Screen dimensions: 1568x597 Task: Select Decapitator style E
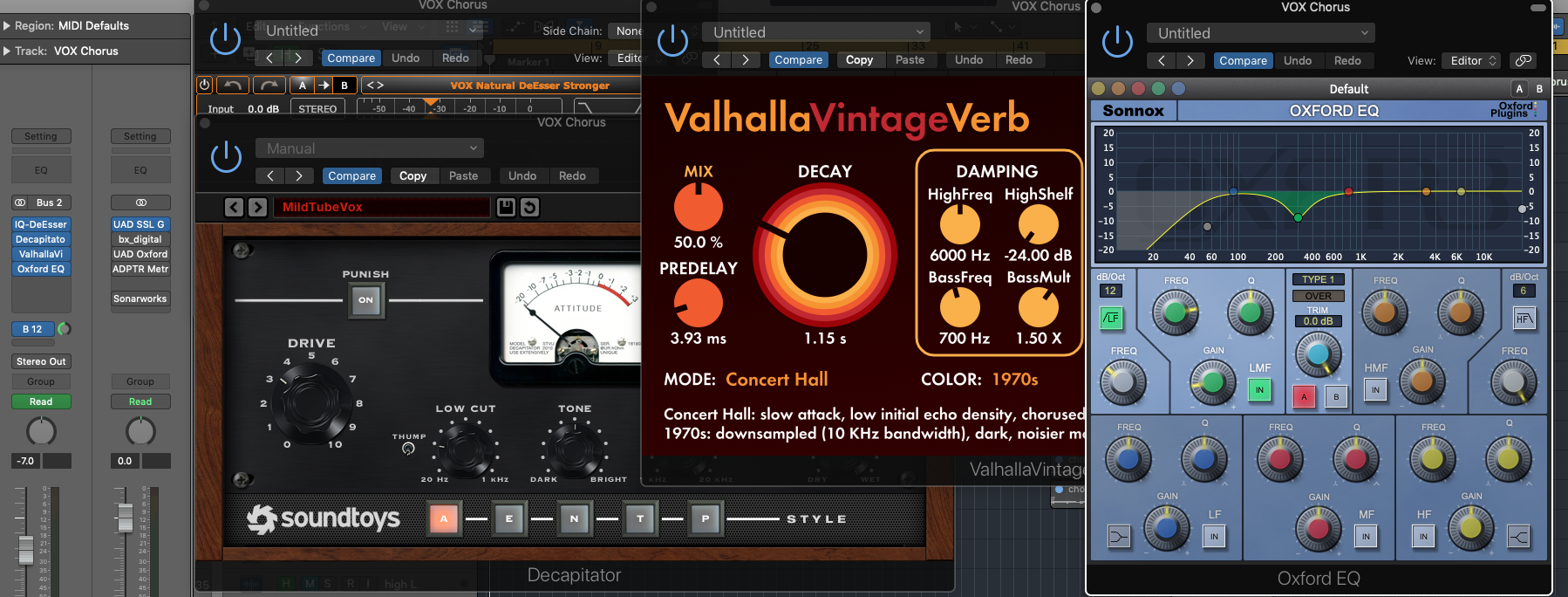(x=509, y=518)
